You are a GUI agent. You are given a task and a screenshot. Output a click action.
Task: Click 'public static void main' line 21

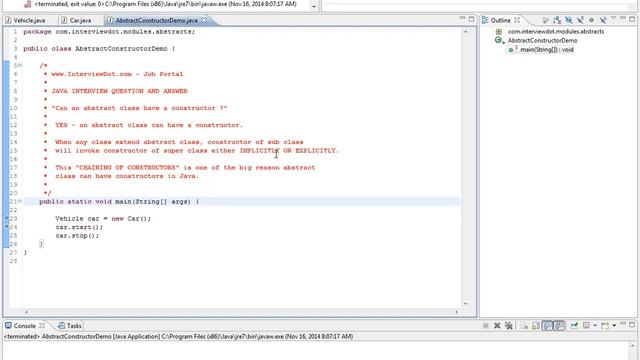pos(119,201)
